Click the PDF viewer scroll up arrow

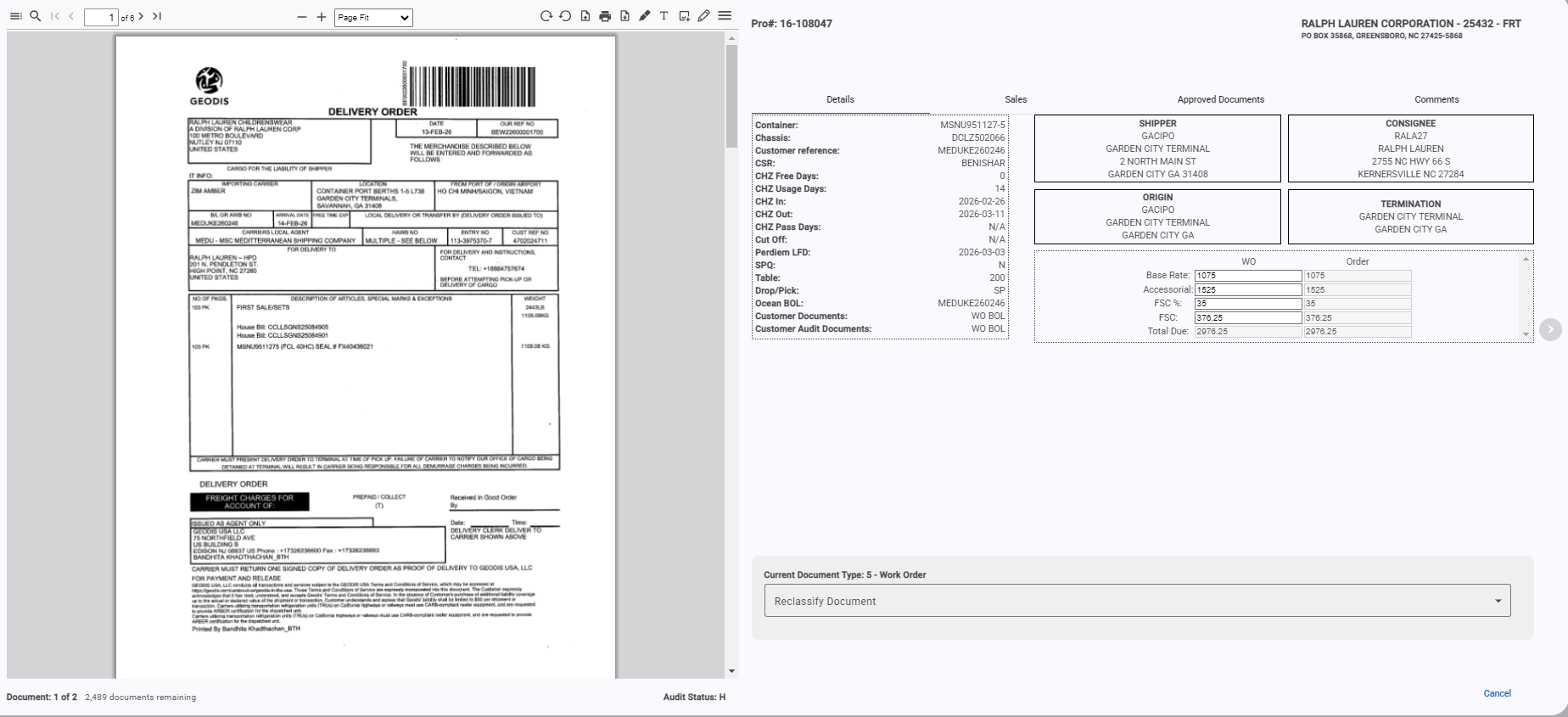click(731, 39)
